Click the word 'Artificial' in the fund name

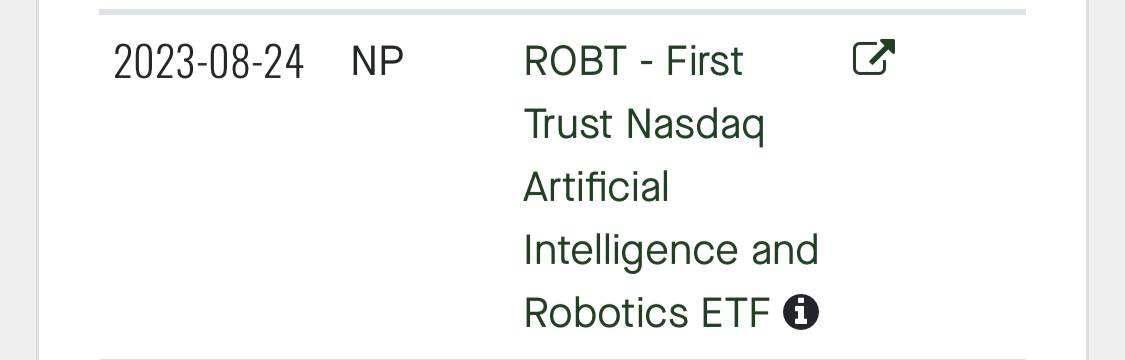click(x=596, y=186)
